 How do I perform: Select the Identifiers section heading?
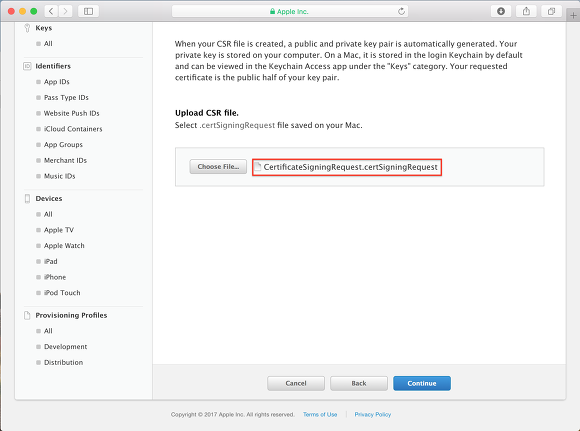[x=53, y=66]
